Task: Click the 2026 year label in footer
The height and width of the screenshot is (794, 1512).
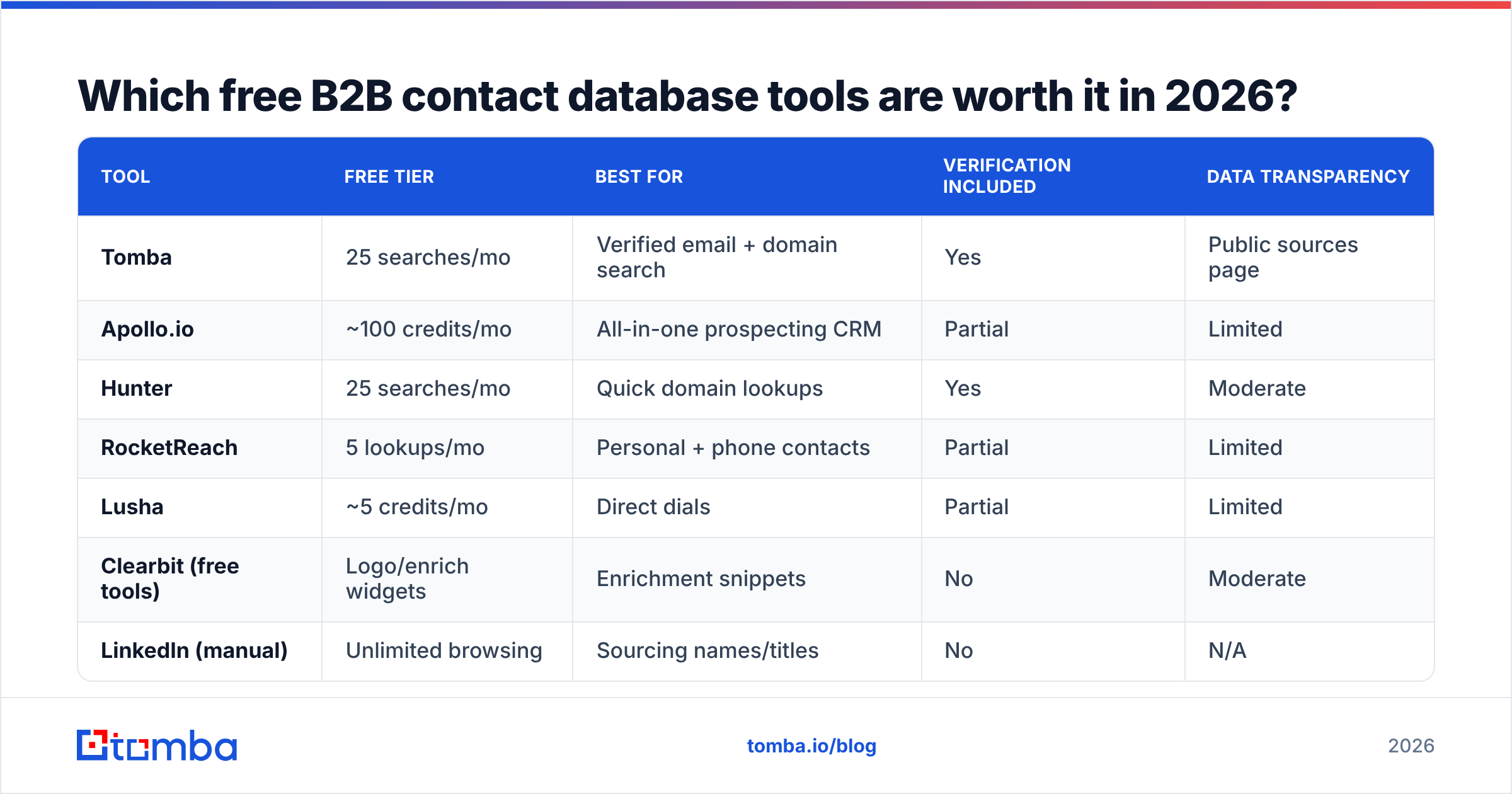Action: point(1411,746)
